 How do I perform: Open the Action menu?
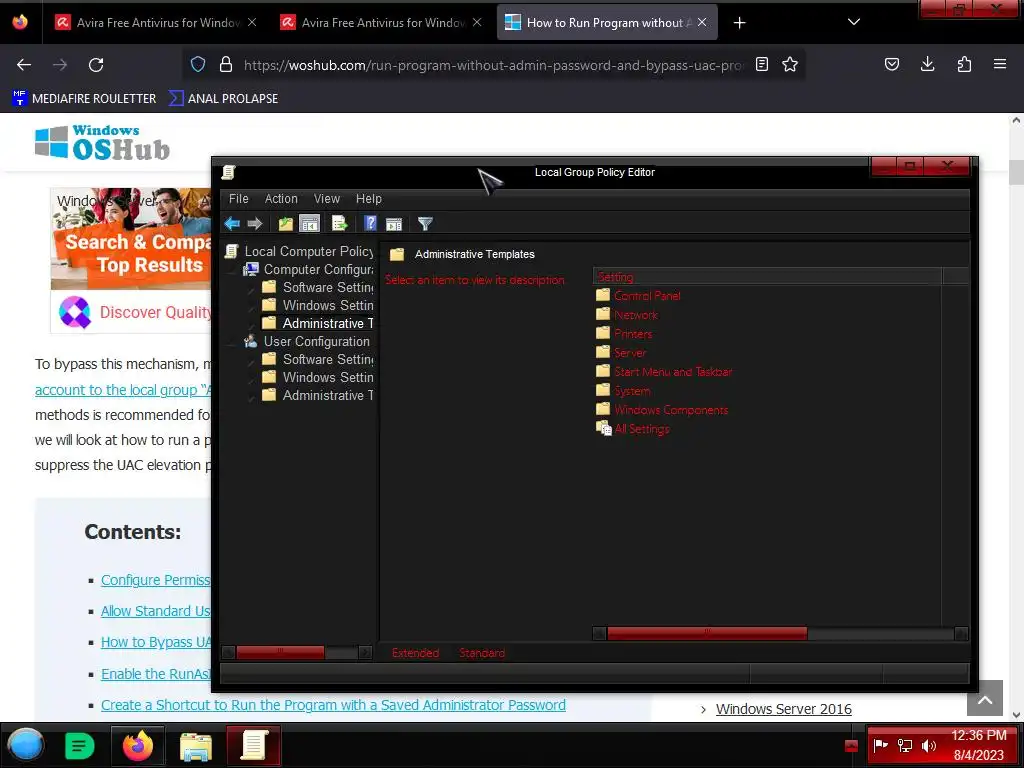(281, 199)
